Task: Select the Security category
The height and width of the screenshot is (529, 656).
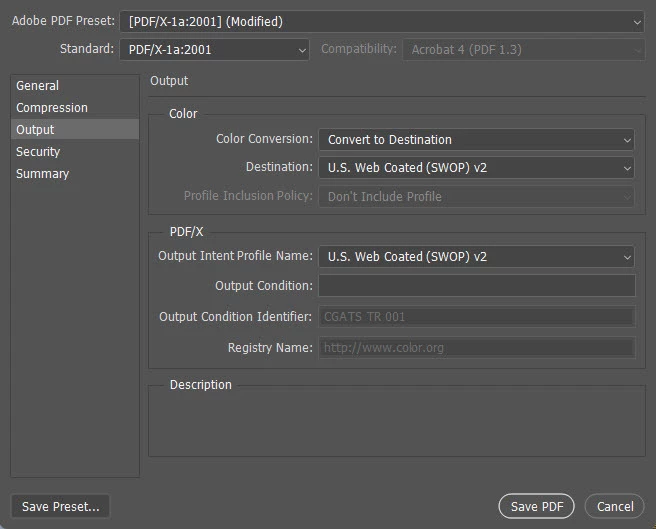Action: point(75,152)
